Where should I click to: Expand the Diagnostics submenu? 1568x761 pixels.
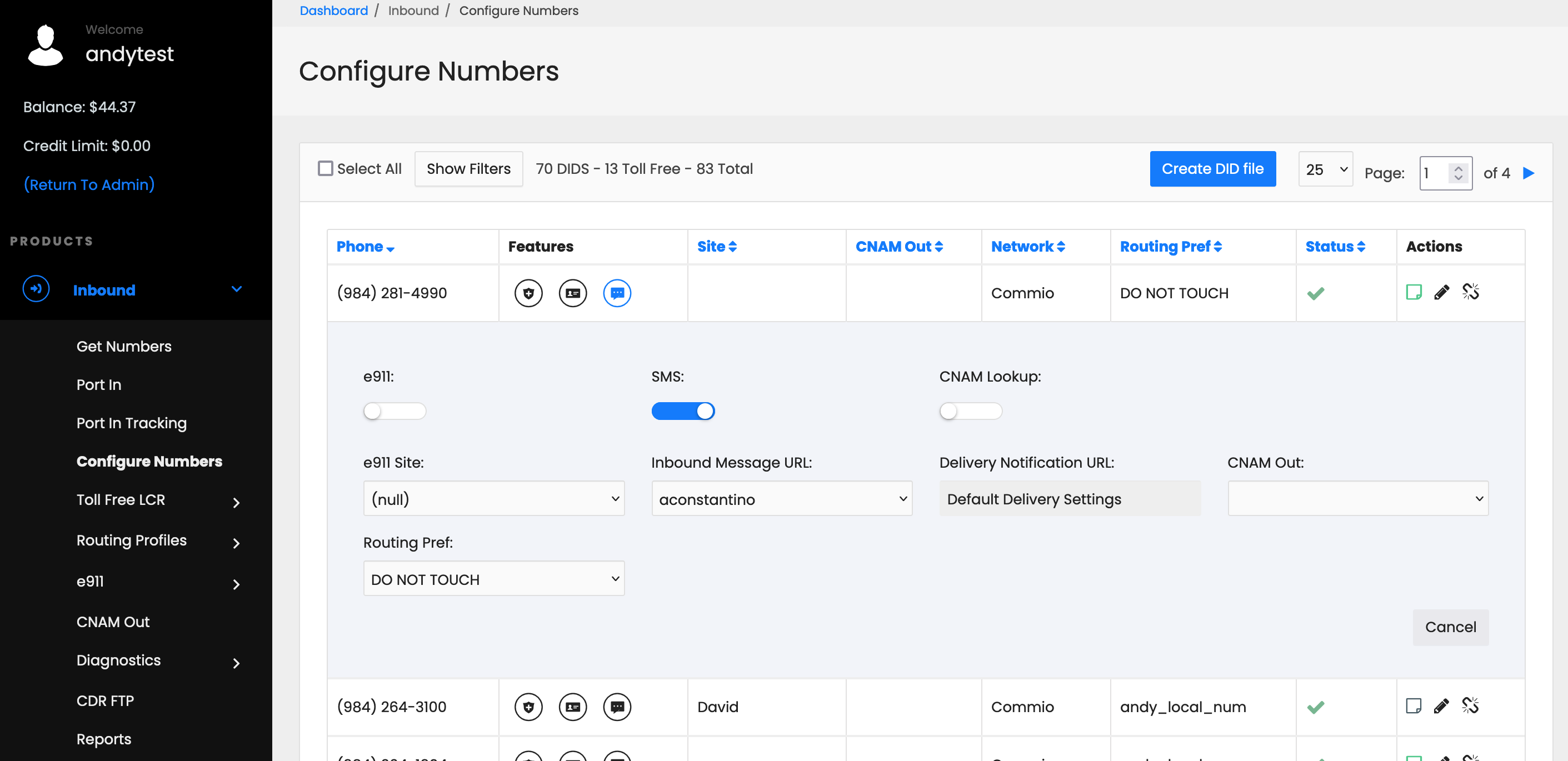(x=237, y=663)
